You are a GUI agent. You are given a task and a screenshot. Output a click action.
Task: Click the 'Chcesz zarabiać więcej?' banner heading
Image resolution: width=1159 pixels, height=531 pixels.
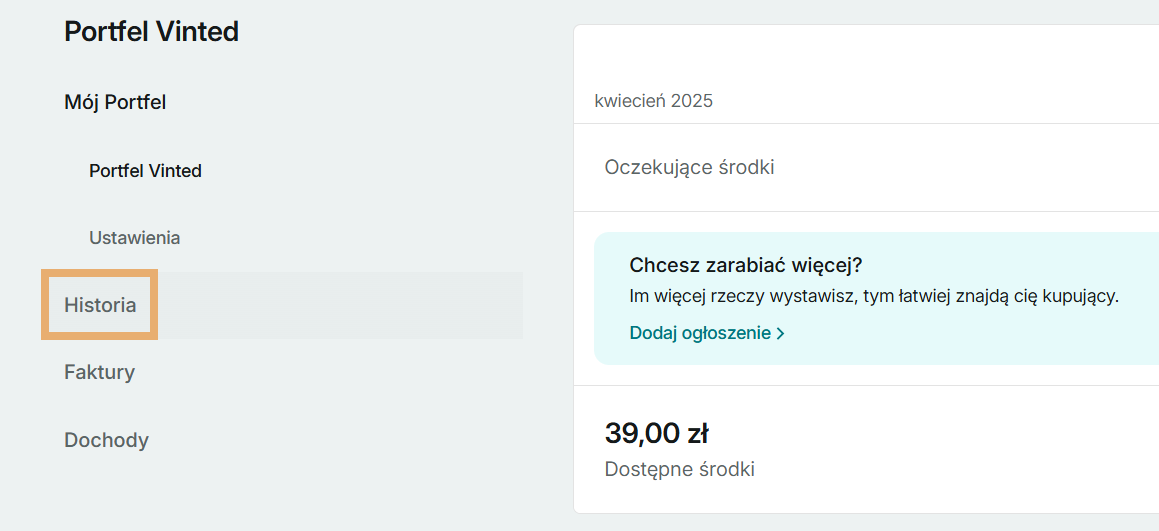coord(745,265)
